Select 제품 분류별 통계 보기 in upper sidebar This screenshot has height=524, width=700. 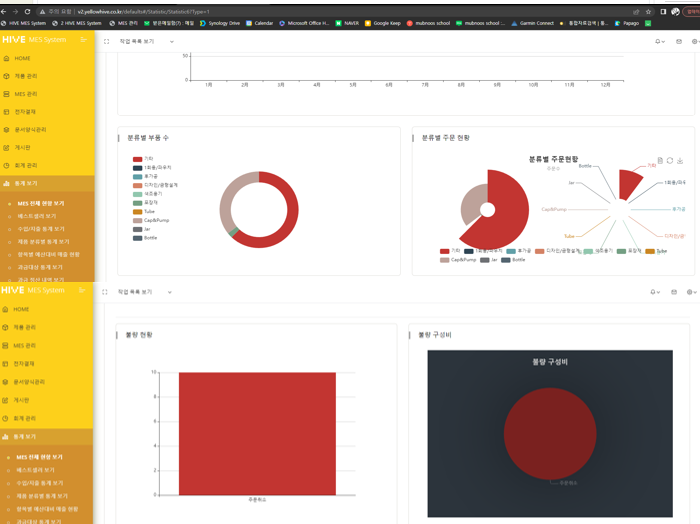point(43,242)
